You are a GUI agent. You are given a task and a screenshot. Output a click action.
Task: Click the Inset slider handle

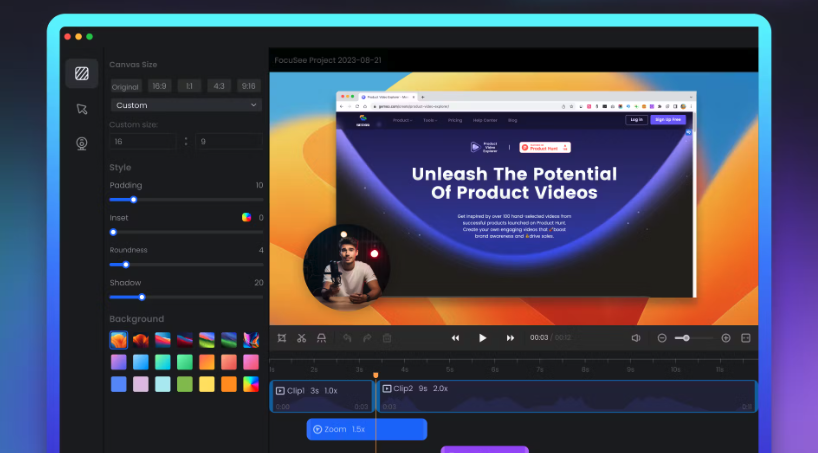113,232
